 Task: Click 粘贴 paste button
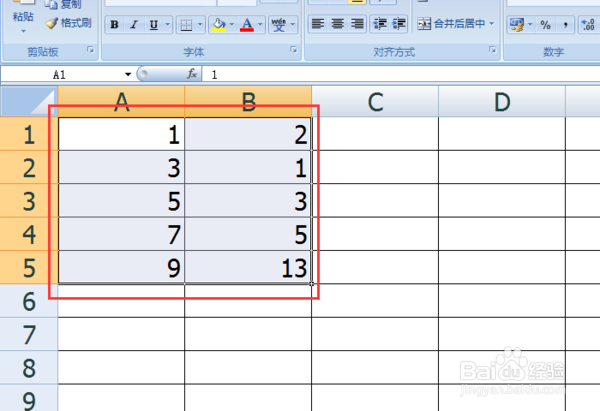[x=23, y=17]
